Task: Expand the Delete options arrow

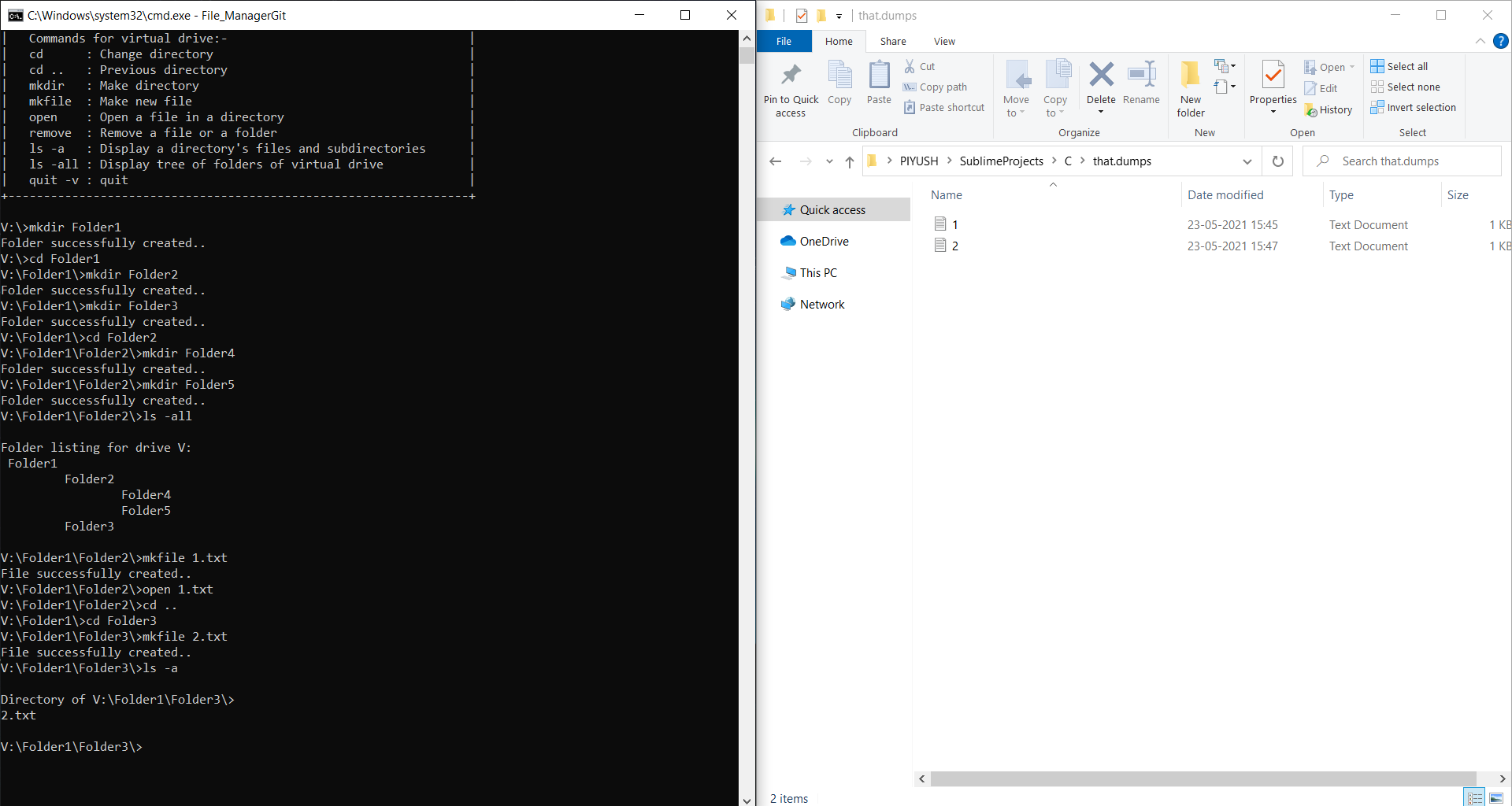Action: (x=1101, y=112)
